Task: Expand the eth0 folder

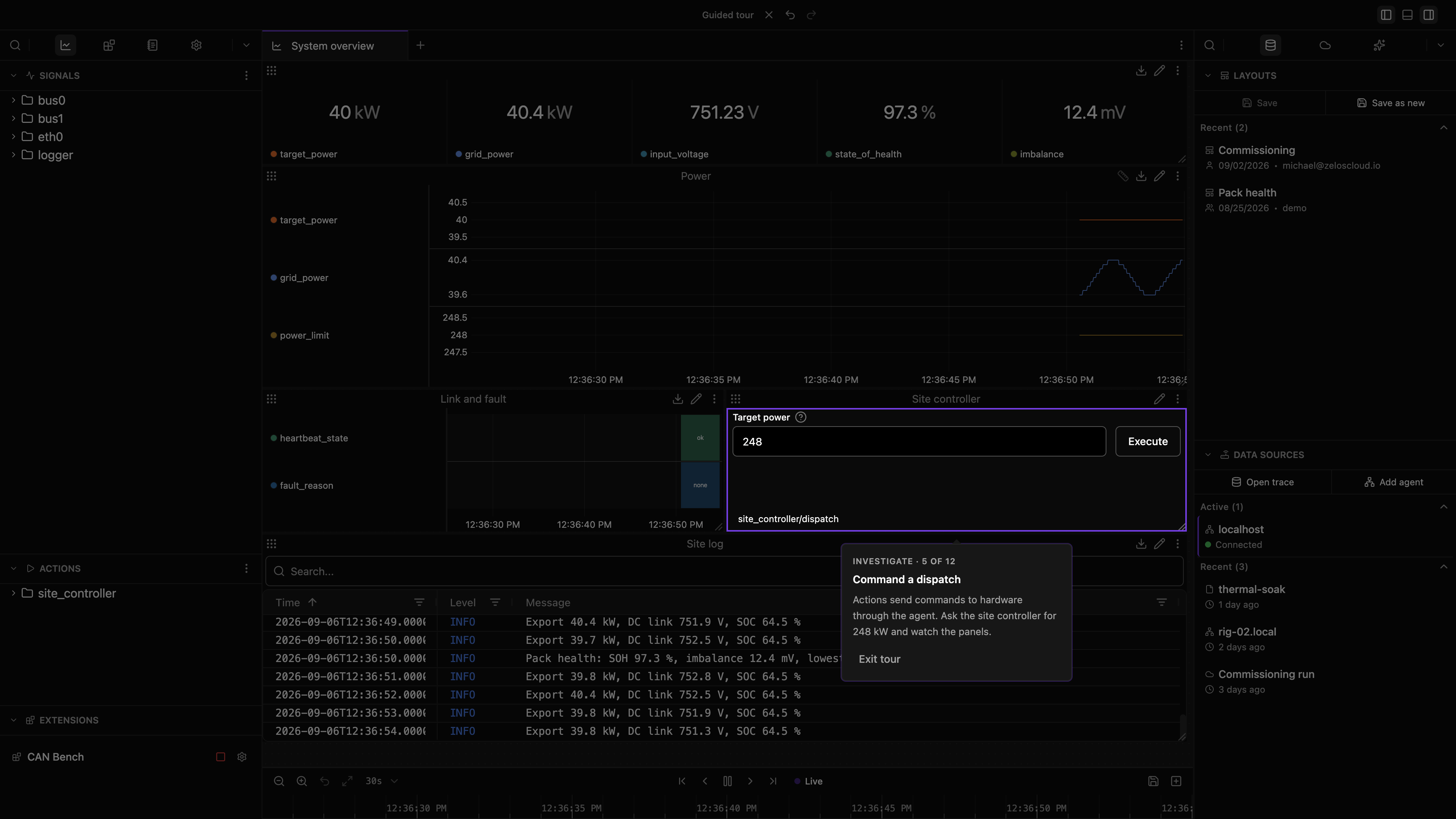Action: point(14,136)
